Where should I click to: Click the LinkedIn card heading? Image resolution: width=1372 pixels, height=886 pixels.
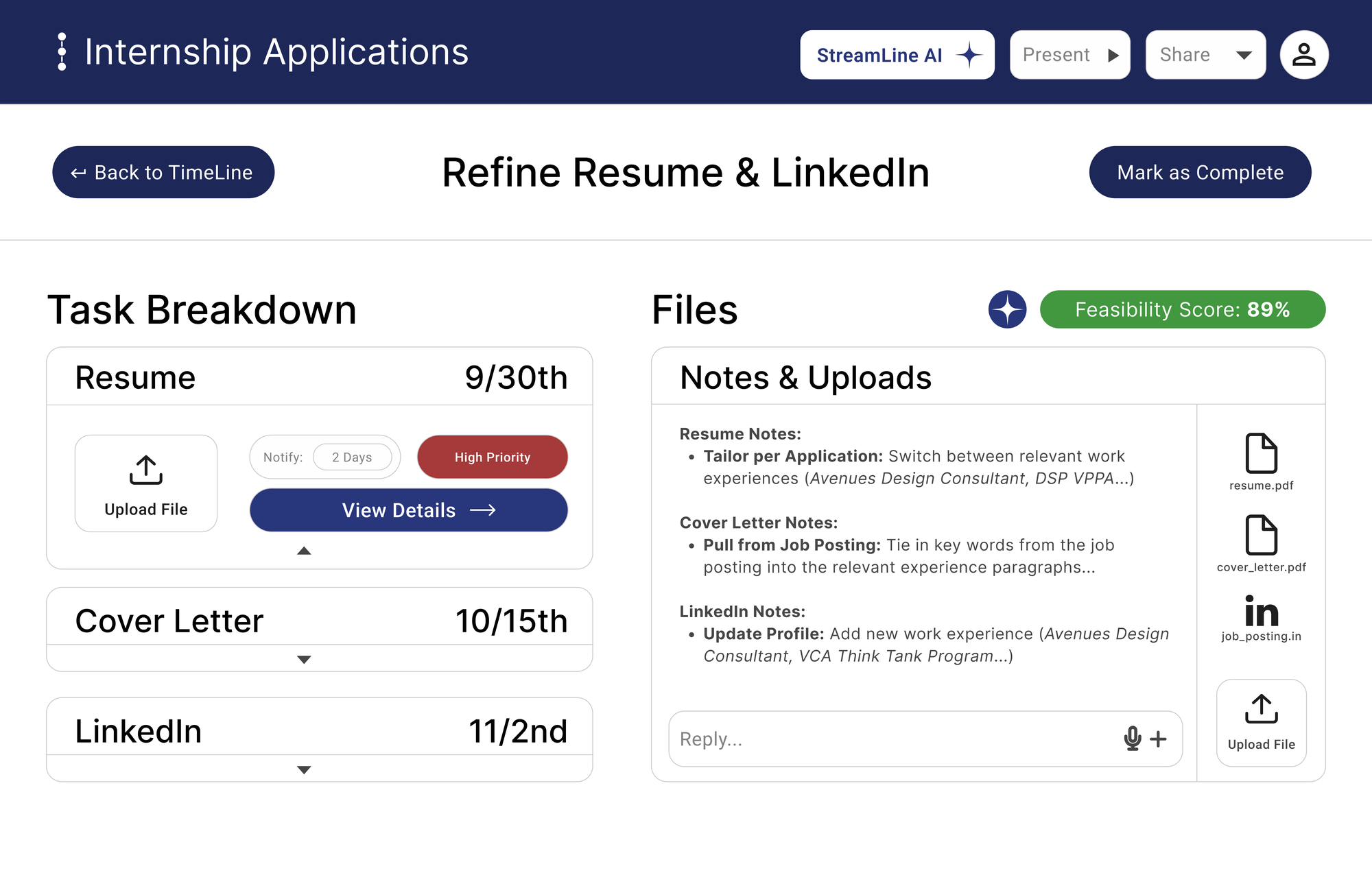pyautogui.click(x=139, y=731)
